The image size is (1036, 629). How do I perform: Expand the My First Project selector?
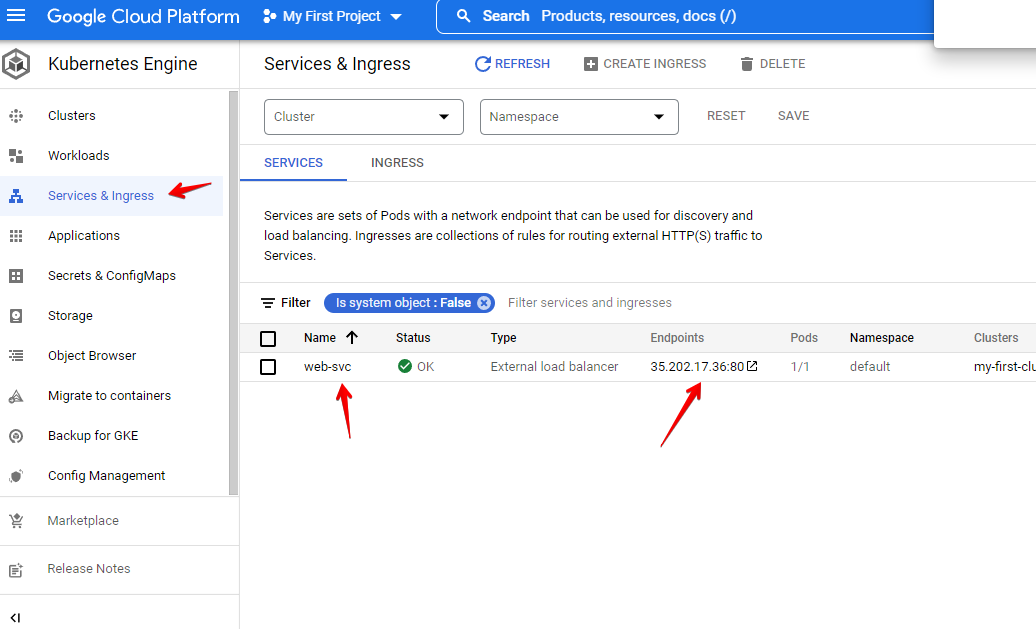coord(332,17)
